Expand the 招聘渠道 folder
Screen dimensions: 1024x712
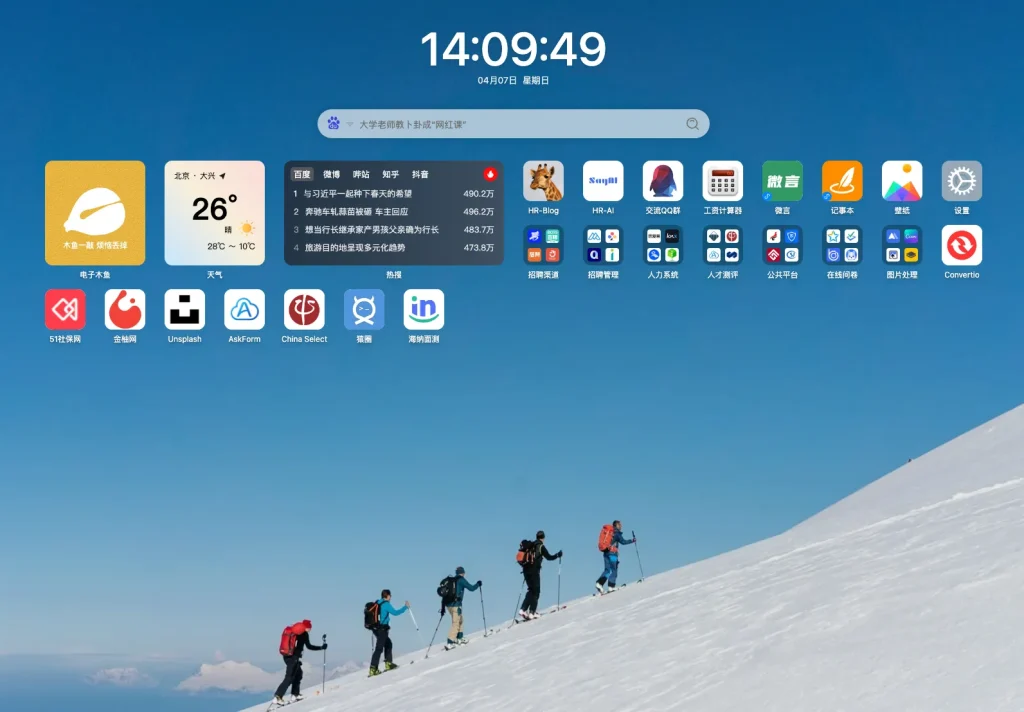point(543,245)
